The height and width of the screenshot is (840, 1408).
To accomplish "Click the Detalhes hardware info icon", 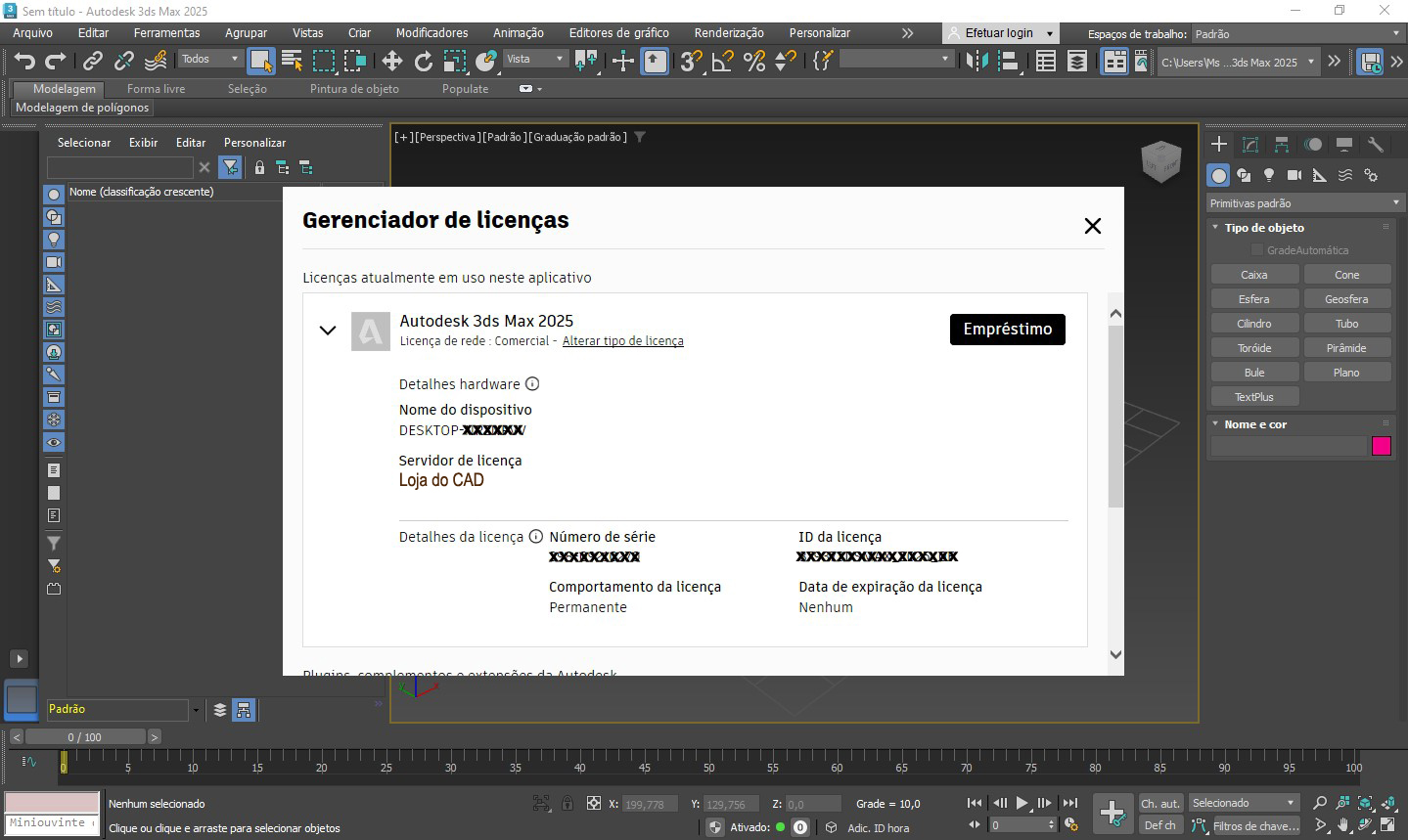I will click(x=532, y=384).
